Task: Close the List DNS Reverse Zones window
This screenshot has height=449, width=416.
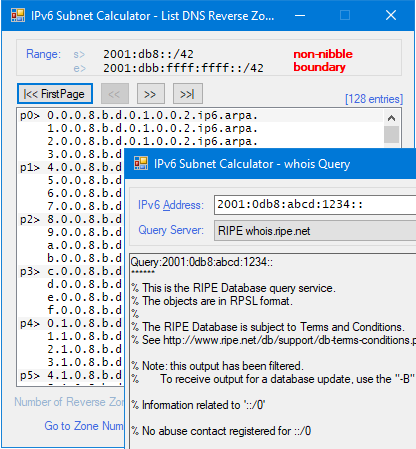Action: 391,16
